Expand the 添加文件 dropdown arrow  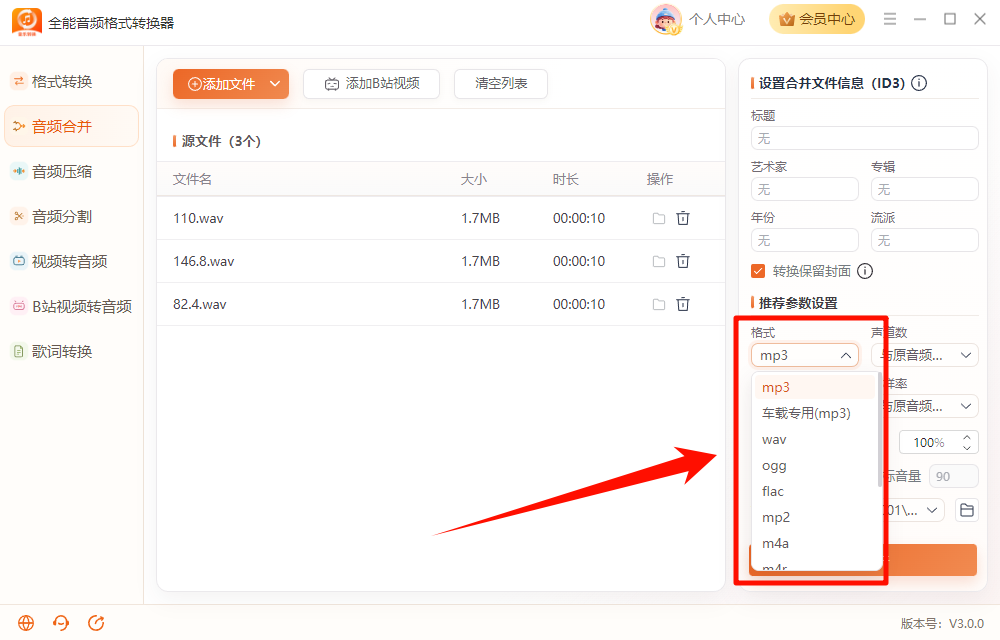pyautogui.click(x=275, y=84)
